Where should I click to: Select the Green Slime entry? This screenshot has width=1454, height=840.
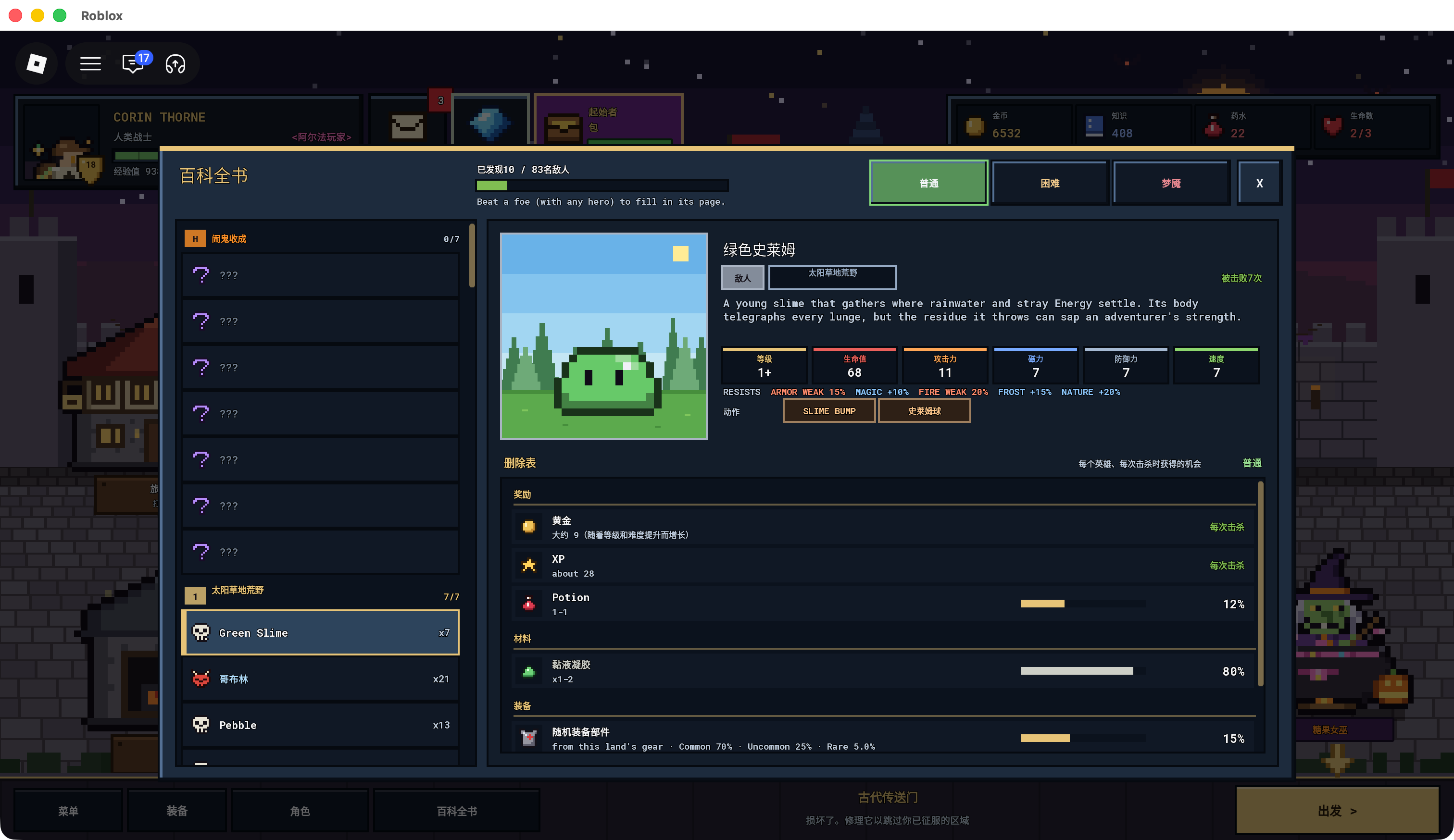(x=321, y=632)
